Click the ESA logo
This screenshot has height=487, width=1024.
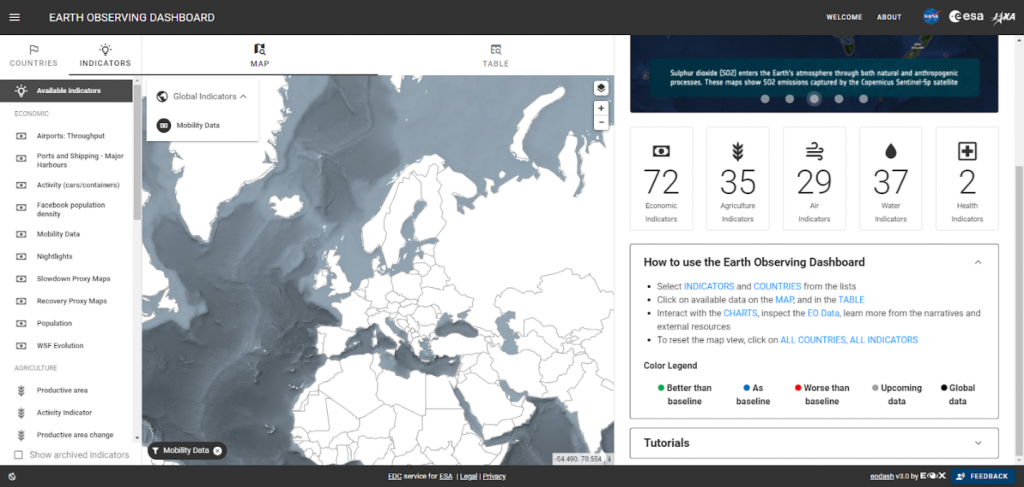(967, 17)
